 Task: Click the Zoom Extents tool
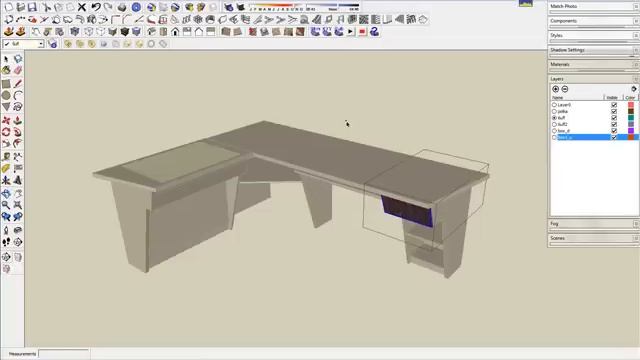click(18, 205)
